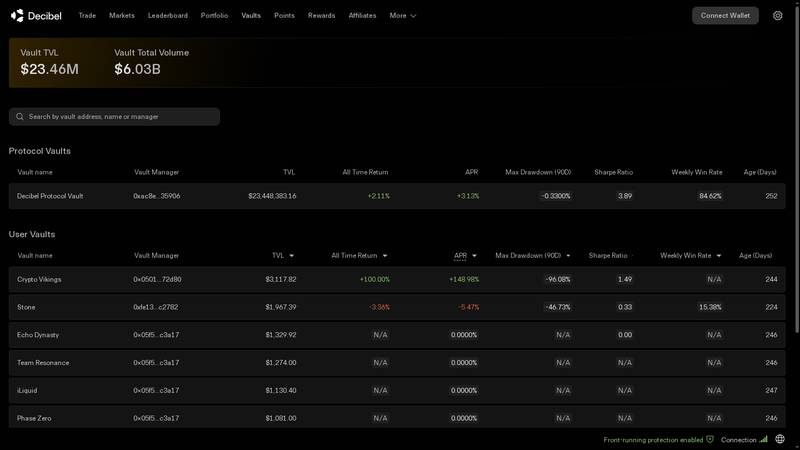Open the Trade tab
800x450 pixels.
(87, 16)
